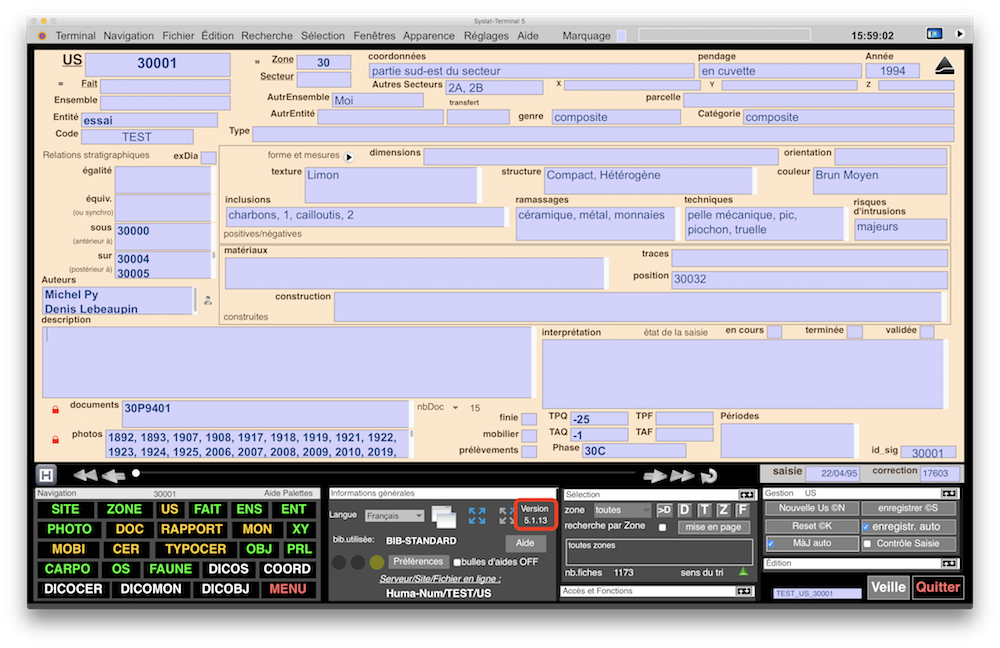Open the Langue 'Français' dropdown

click(394, 516)
